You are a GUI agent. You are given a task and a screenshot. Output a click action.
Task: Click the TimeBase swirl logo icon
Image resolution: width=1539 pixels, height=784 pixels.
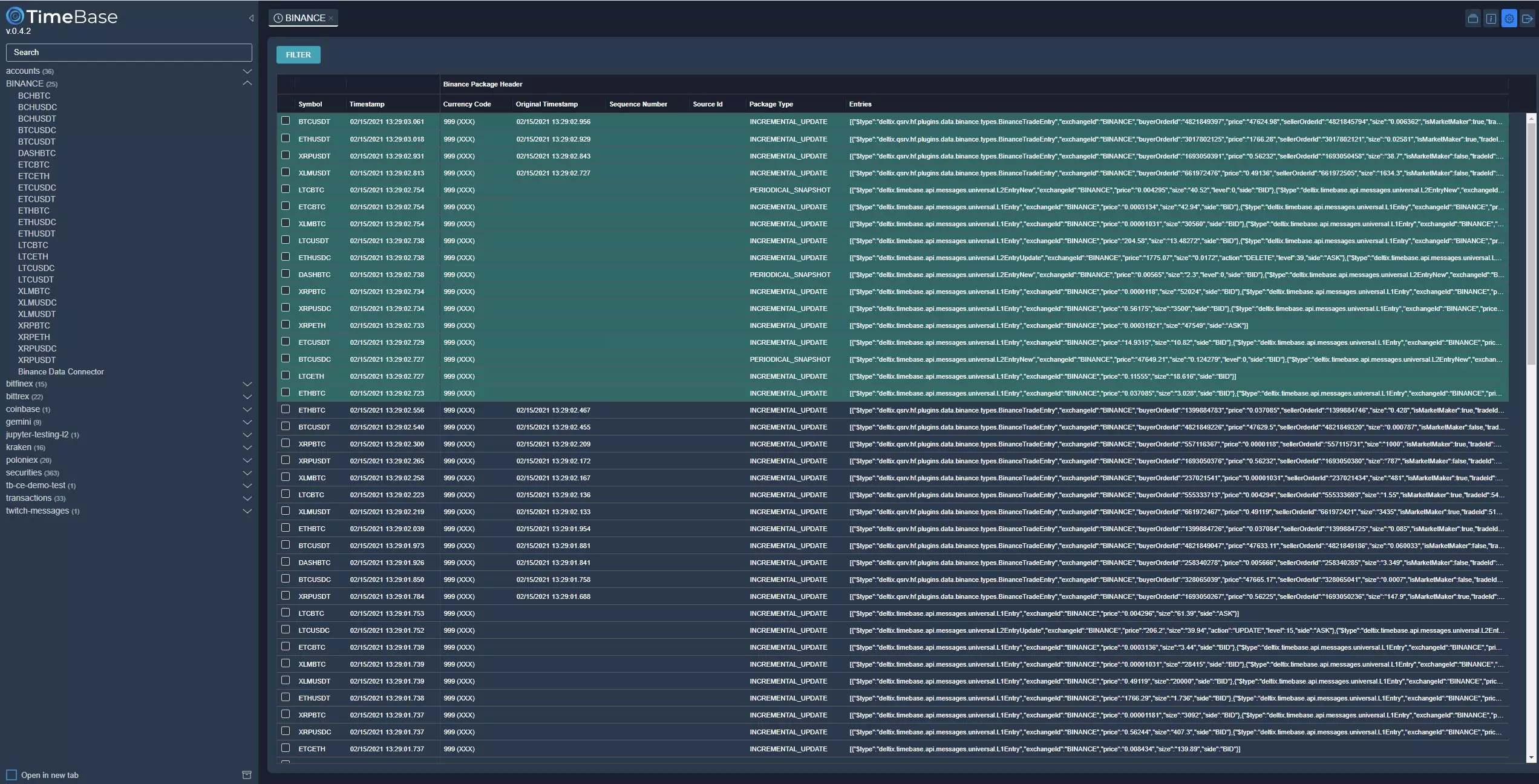[x=15, y=16]
